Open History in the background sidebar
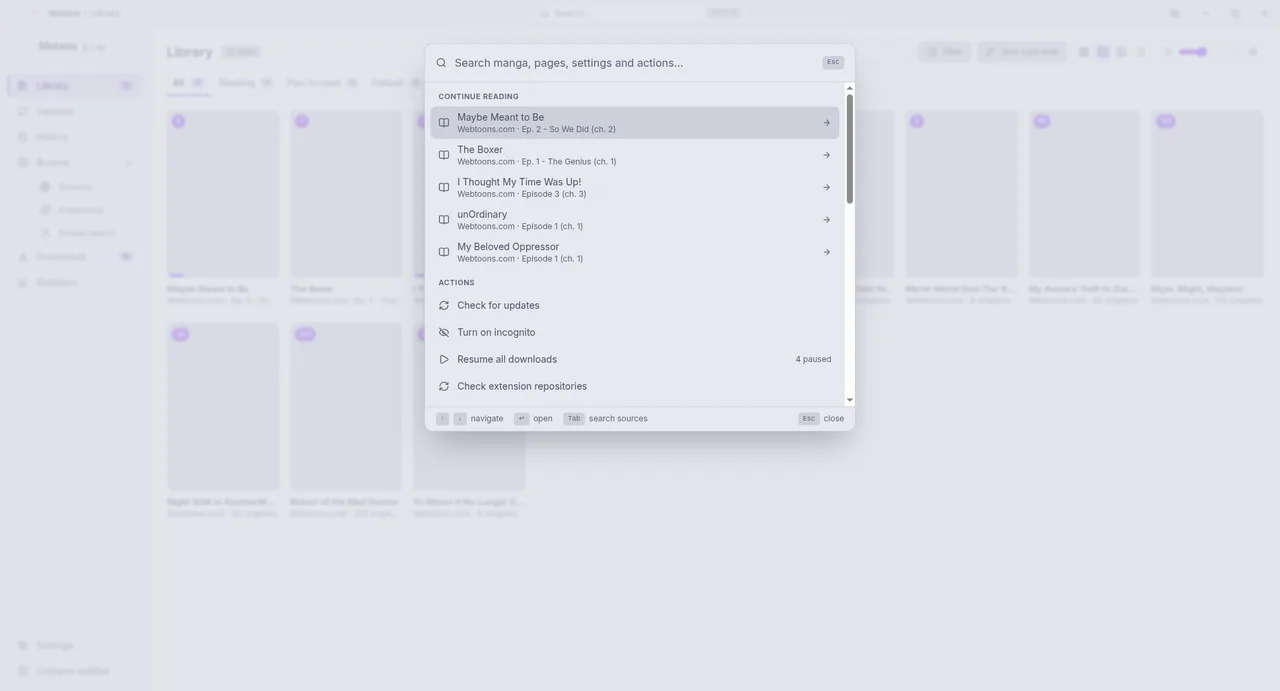 point(74,137)
